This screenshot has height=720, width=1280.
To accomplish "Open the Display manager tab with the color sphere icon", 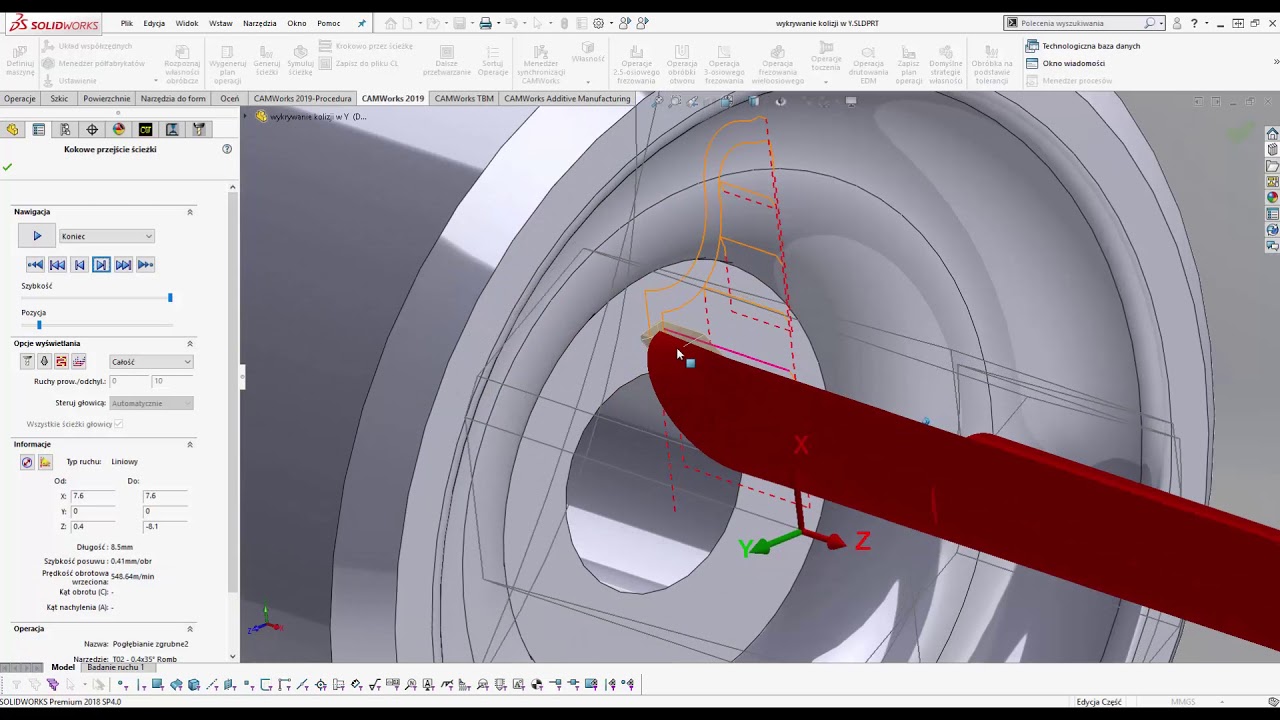I will (x=119, y=129).
